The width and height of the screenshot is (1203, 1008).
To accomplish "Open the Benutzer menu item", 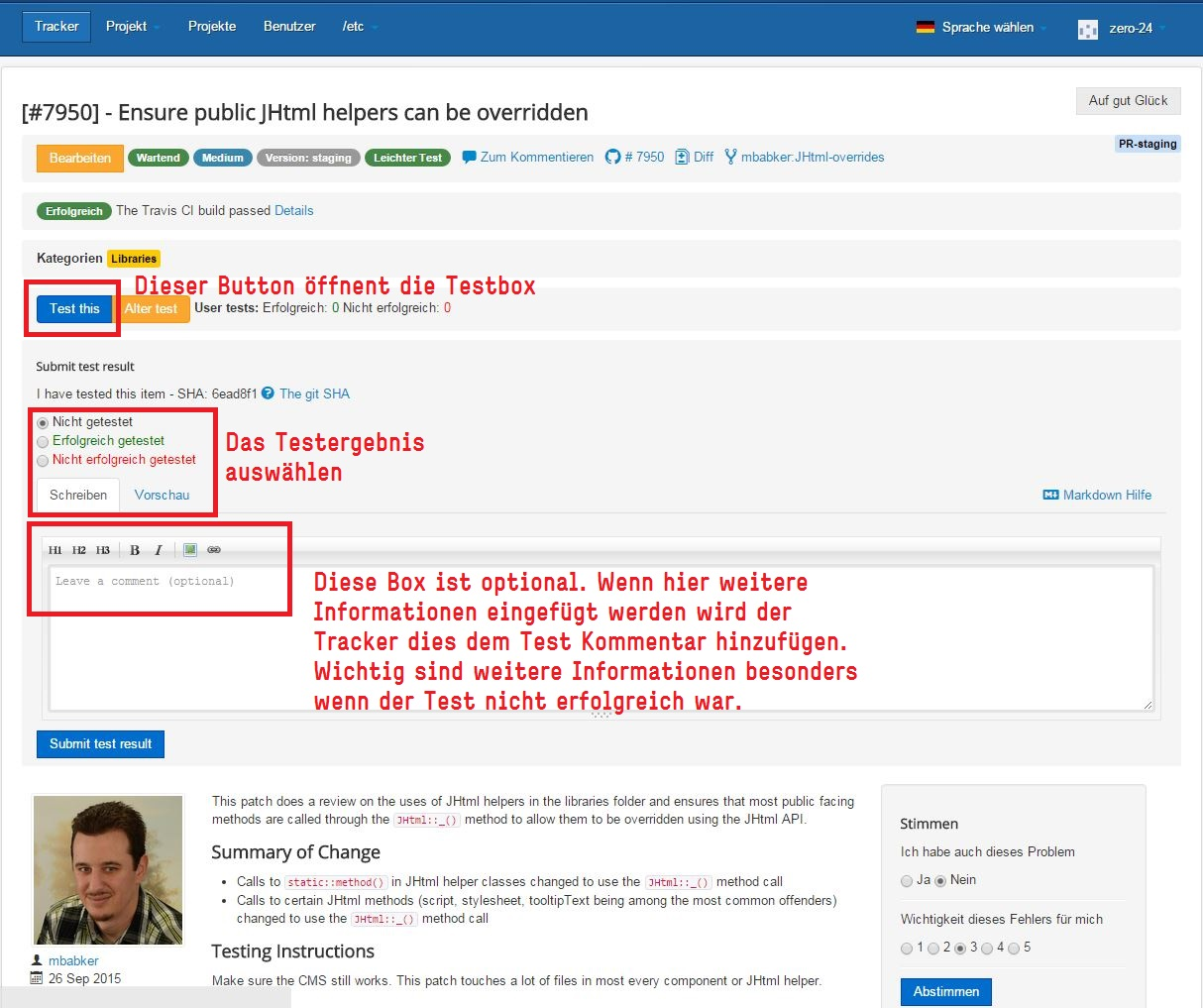I will pos(289,27).
